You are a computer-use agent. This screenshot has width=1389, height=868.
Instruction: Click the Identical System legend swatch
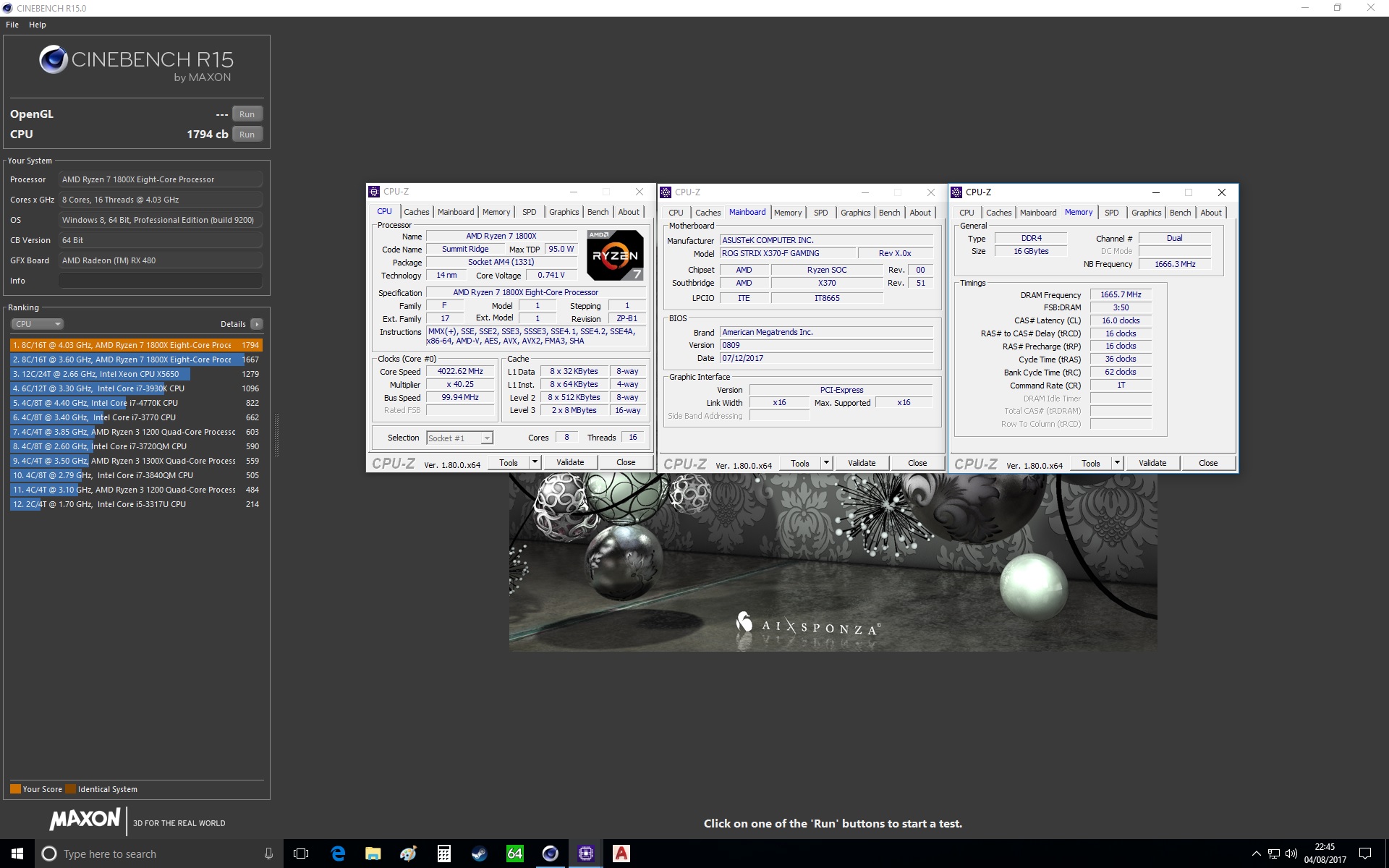pyautogui.click(x=70, y=789)
